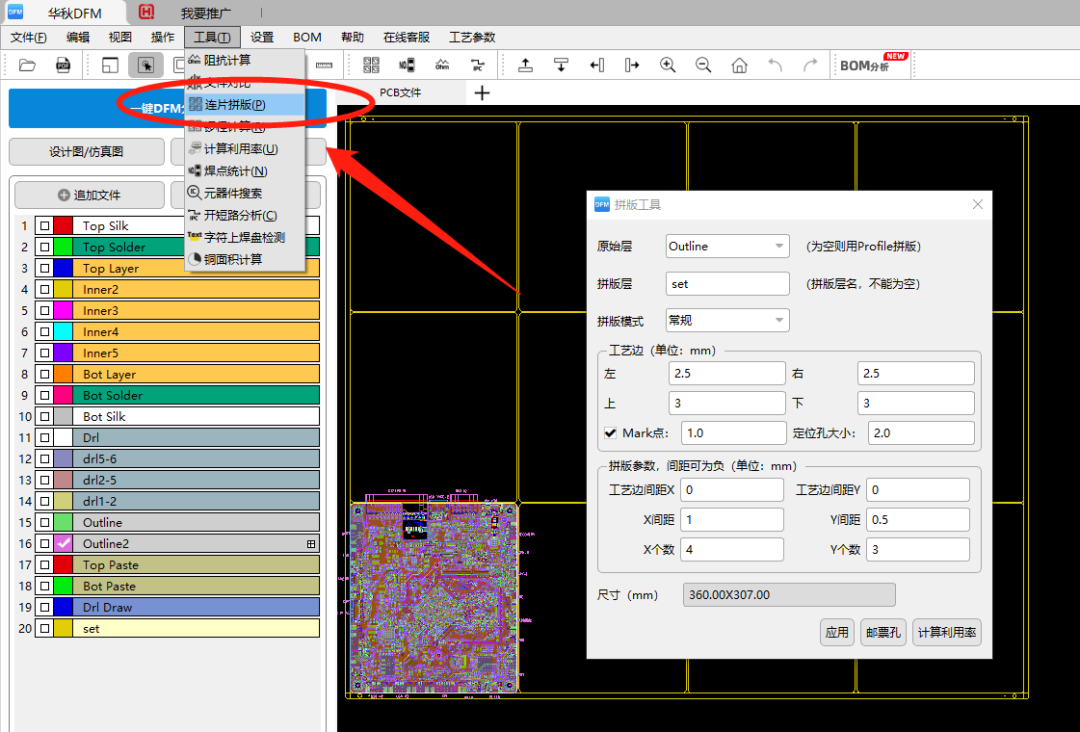
Task: Enable the Bot Layer checkbox
Action: coord(44,374)
